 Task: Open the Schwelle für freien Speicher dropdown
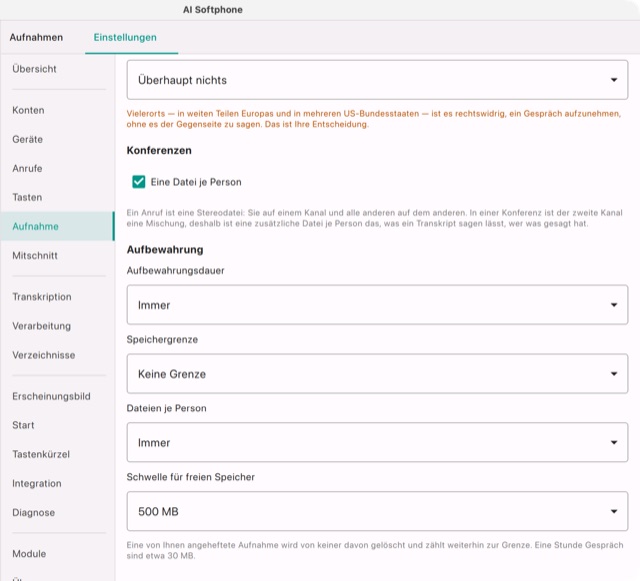[377, 511]
